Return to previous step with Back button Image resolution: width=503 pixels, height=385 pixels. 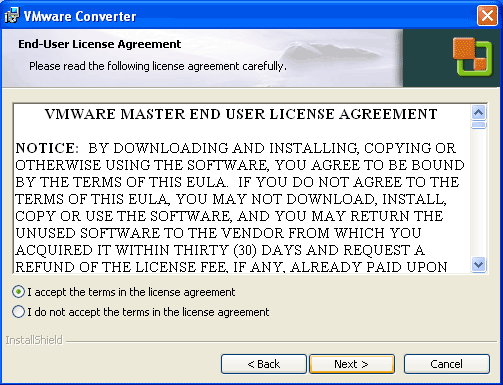pos(264,364)
